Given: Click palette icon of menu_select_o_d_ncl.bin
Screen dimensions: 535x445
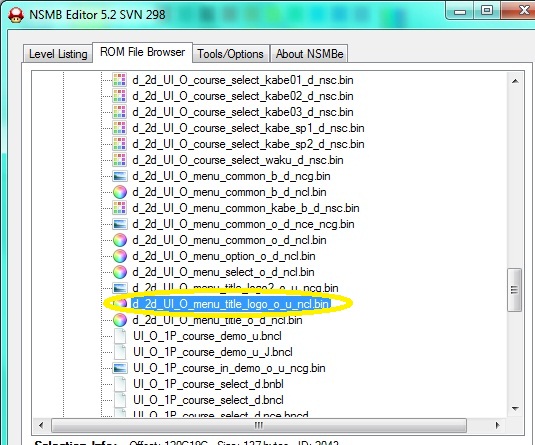Looking at the screenshot, I should (120, 272).
